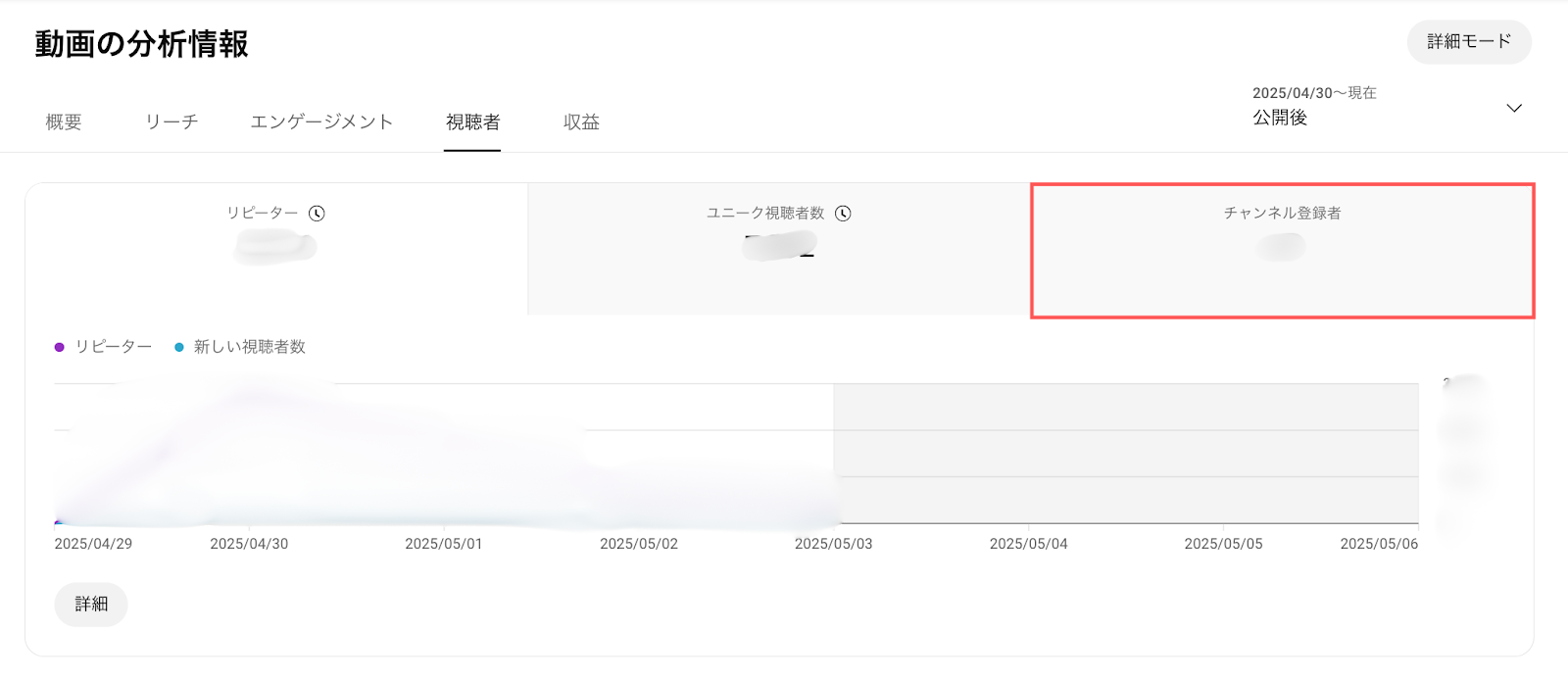Click the 新しい視聴者数 legend label
Viewport: 1568px width, 679px height.
click(250, 347)
